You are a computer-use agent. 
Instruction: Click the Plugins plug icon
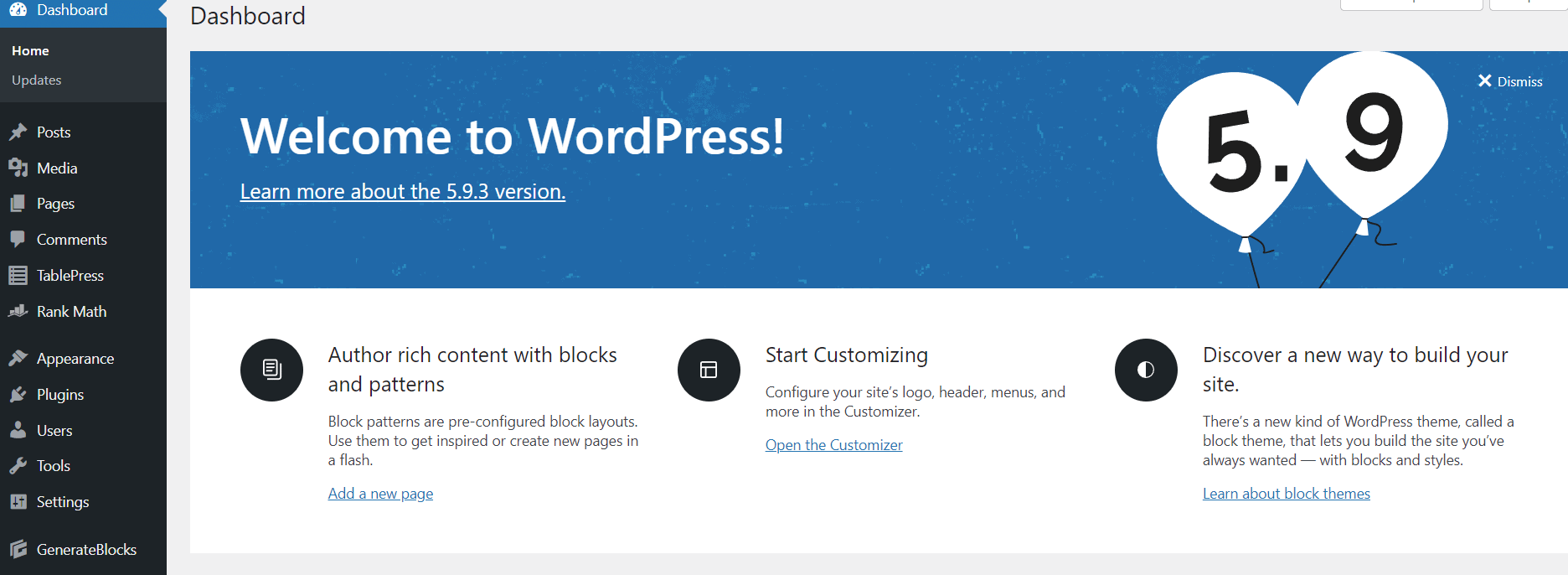pyautogui.click(x=18, y=395)
